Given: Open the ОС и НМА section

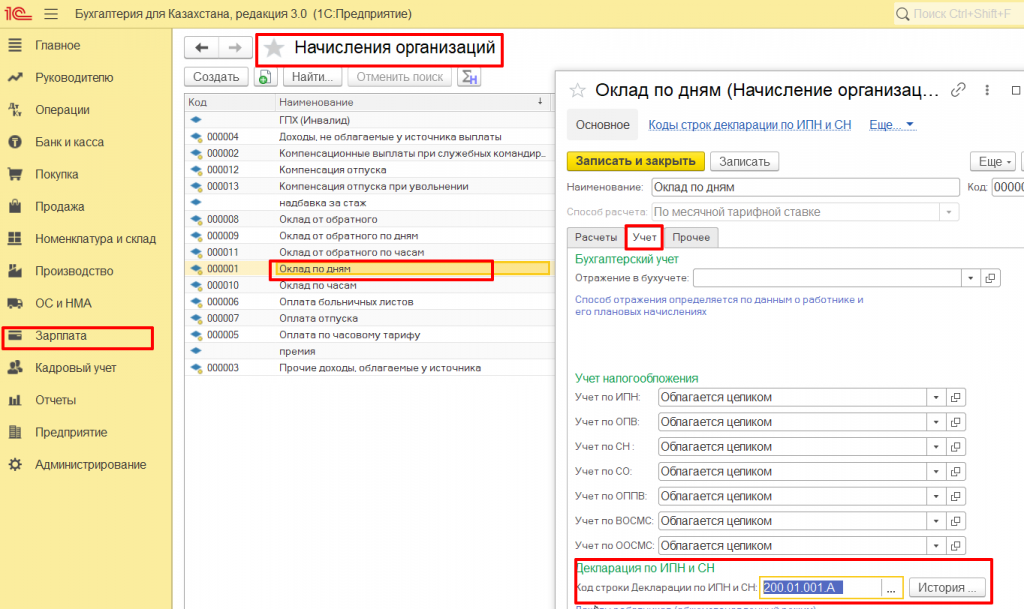Looking at the screenshot, I should point(63,303).
